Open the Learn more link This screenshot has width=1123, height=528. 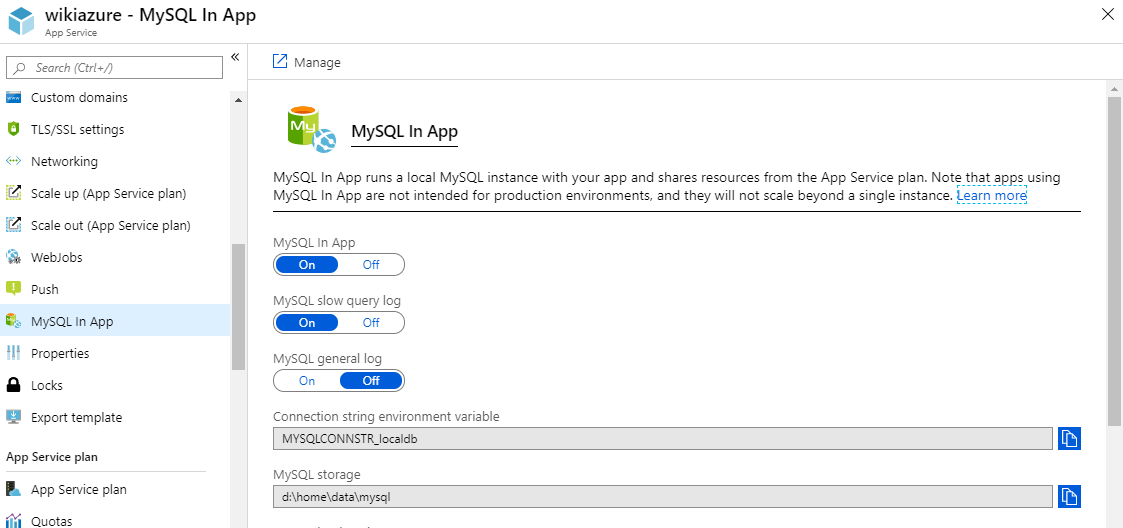992,196
